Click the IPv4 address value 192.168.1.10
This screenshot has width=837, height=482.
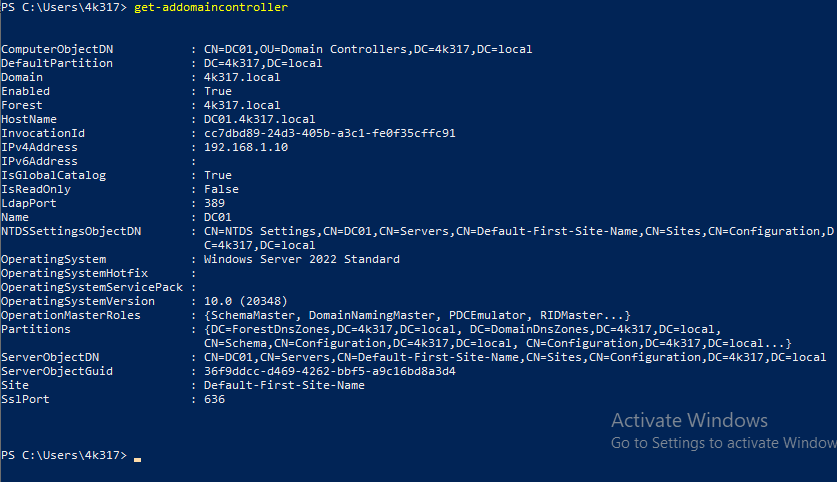coord(245,147)
